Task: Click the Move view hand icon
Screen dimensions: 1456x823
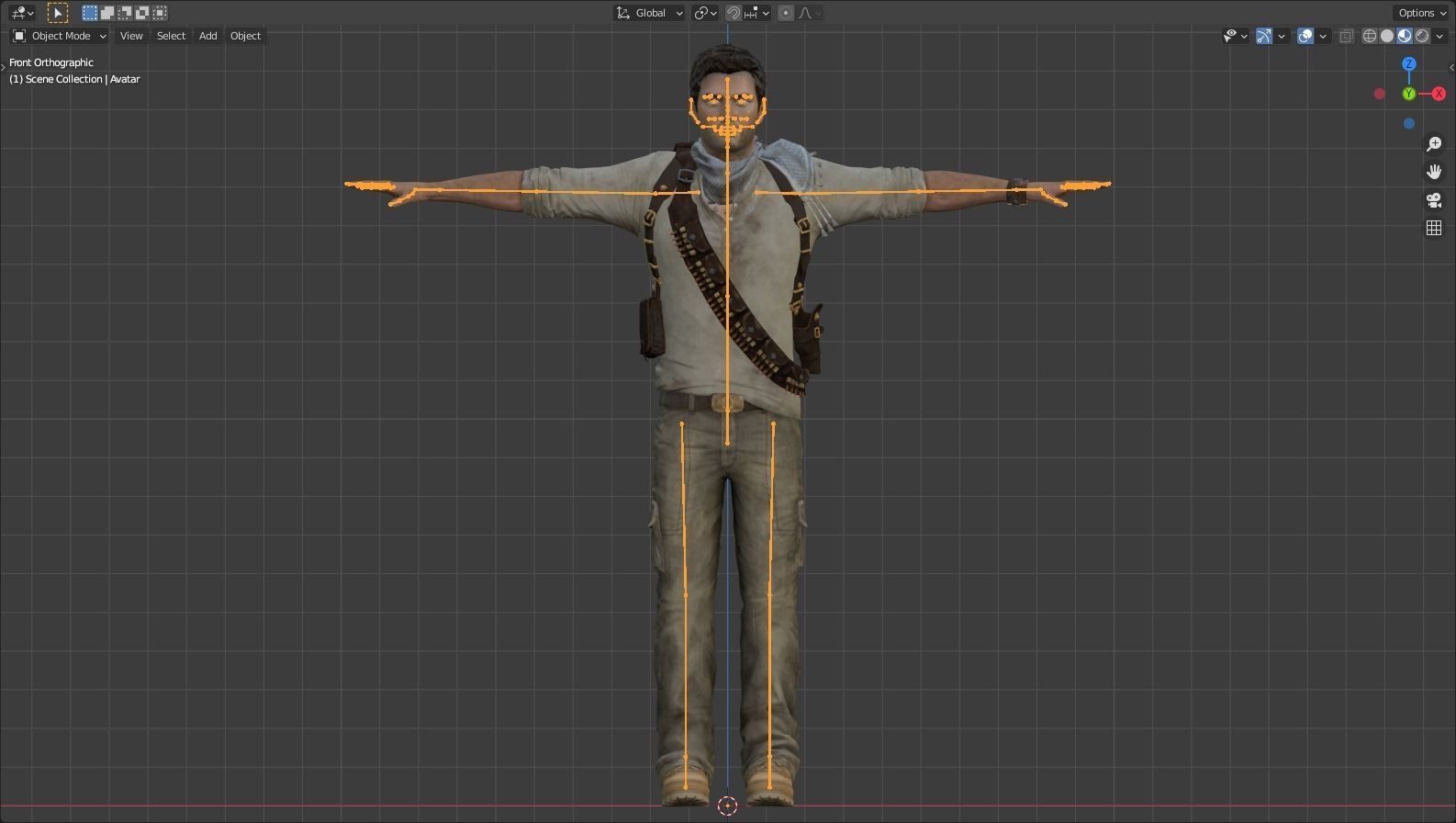Action: point(1434,172)
